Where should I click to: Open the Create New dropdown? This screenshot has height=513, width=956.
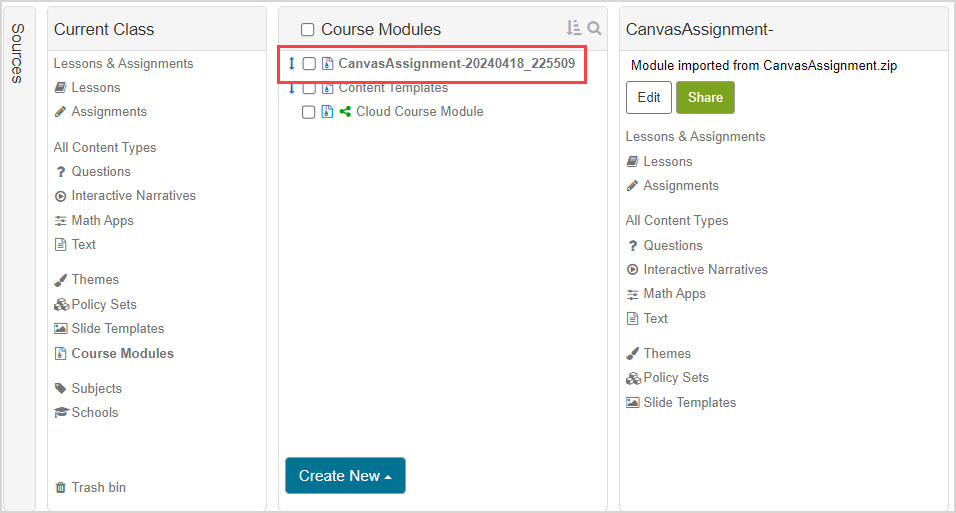click(x=345, y=476)
